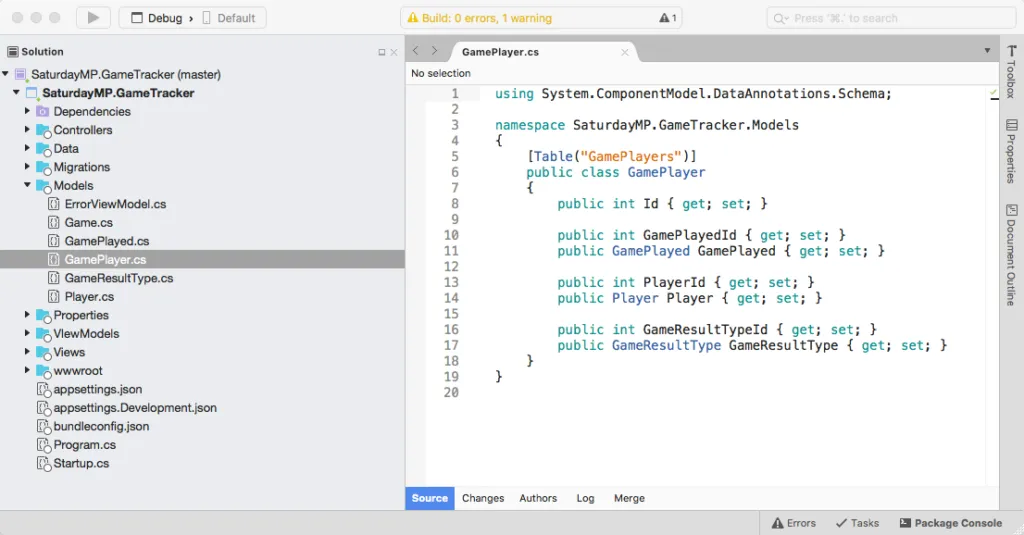Click the Game.cs file icon
The width and height of the screenshot is (1024, 535).
tap(54, 223)
